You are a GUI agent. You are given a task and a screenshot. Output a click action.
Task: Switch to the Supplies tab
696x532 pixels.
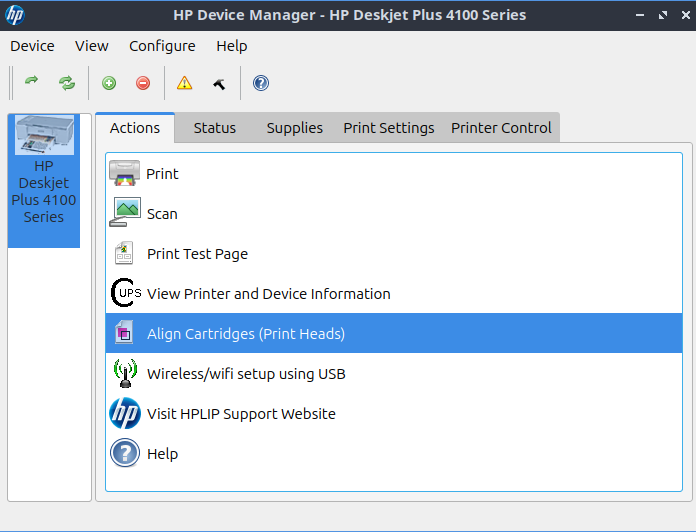[295, 128]
